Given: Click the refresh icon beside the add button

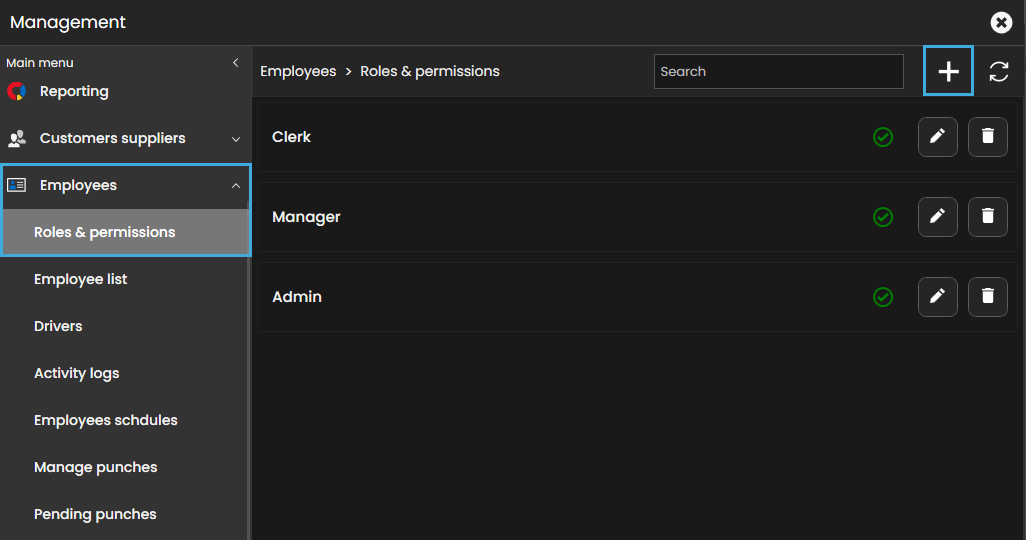Looking at the screenshot, I should click(x=998, y=72).
